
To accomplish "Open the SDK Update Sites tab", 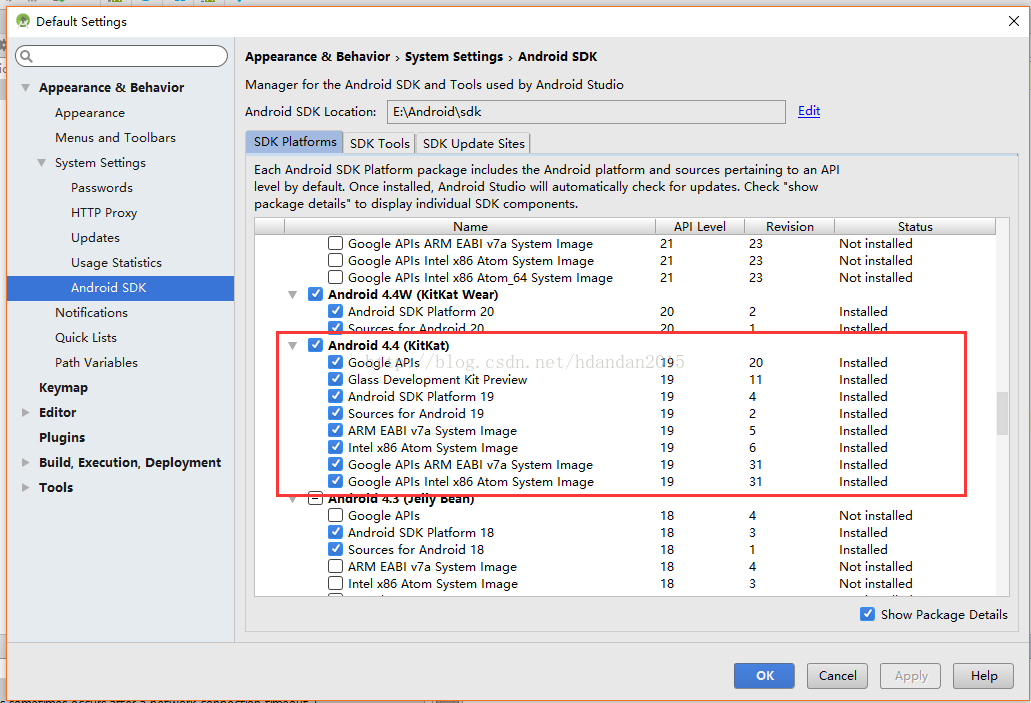I will [473, 143].
